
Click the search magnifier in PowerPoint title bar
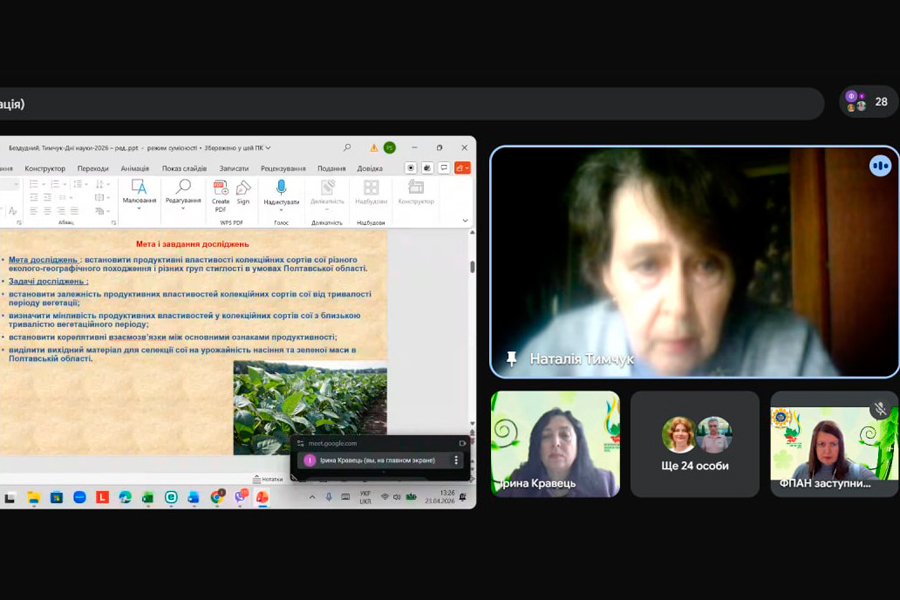coord(347,148)
